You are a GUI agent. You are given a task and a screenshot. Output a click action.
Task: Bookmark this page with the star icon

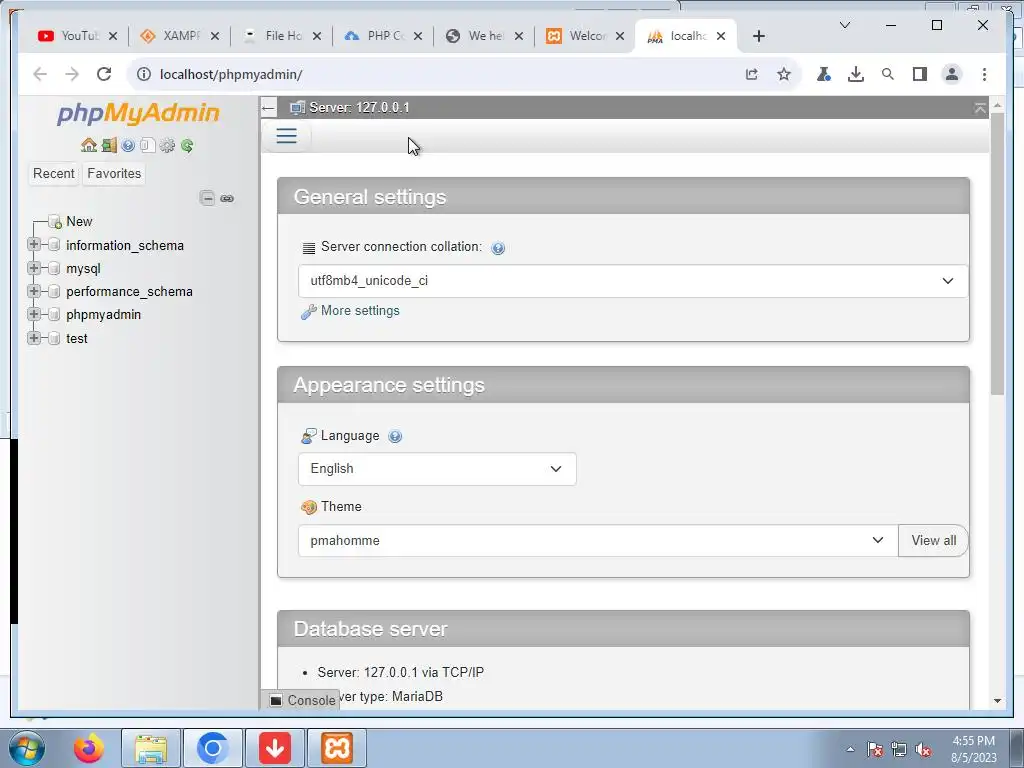tap(784, 74)
